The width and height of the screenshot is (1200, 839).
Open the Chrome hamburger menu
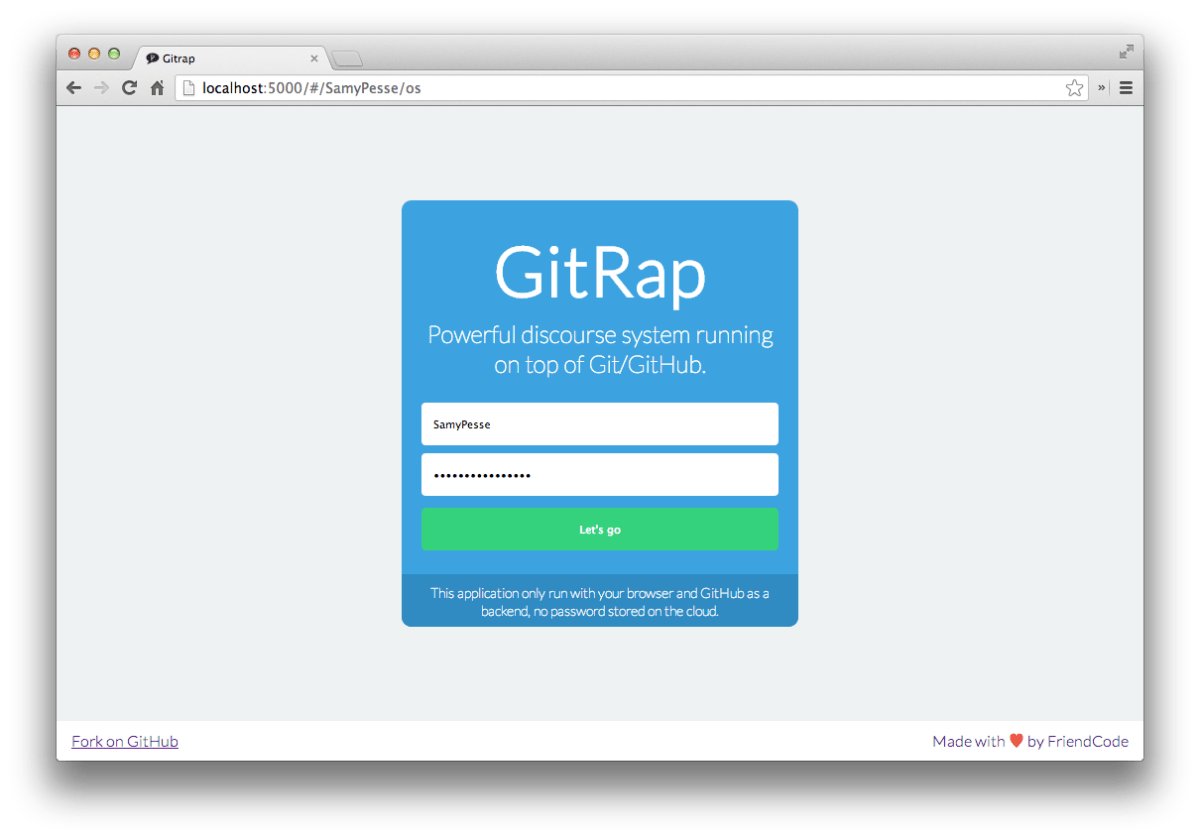click(x=1126, y=88)
